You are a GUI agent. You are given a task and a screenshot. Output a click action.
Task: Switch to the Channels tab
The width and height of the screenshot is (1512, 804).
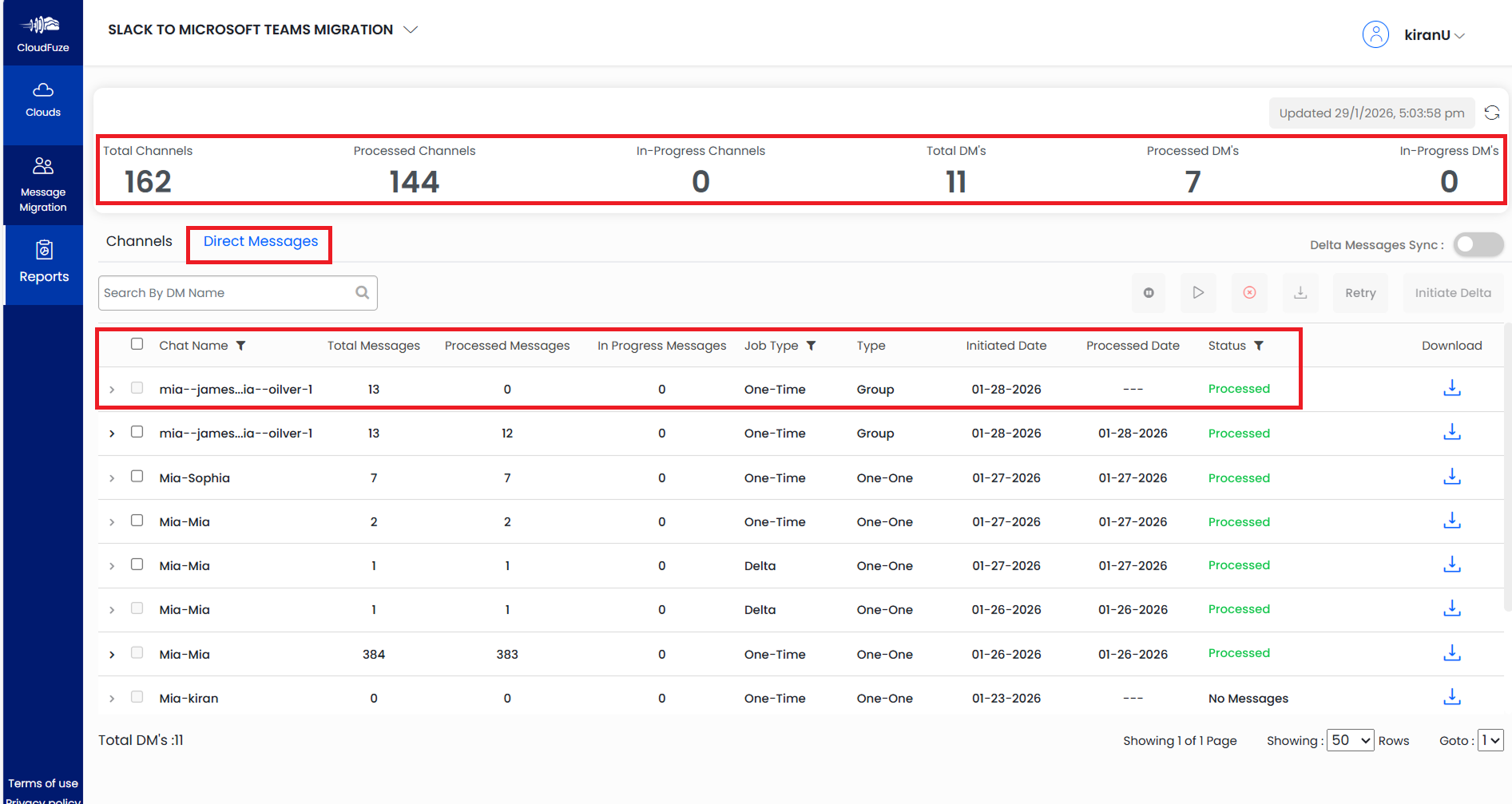point(139,241)
